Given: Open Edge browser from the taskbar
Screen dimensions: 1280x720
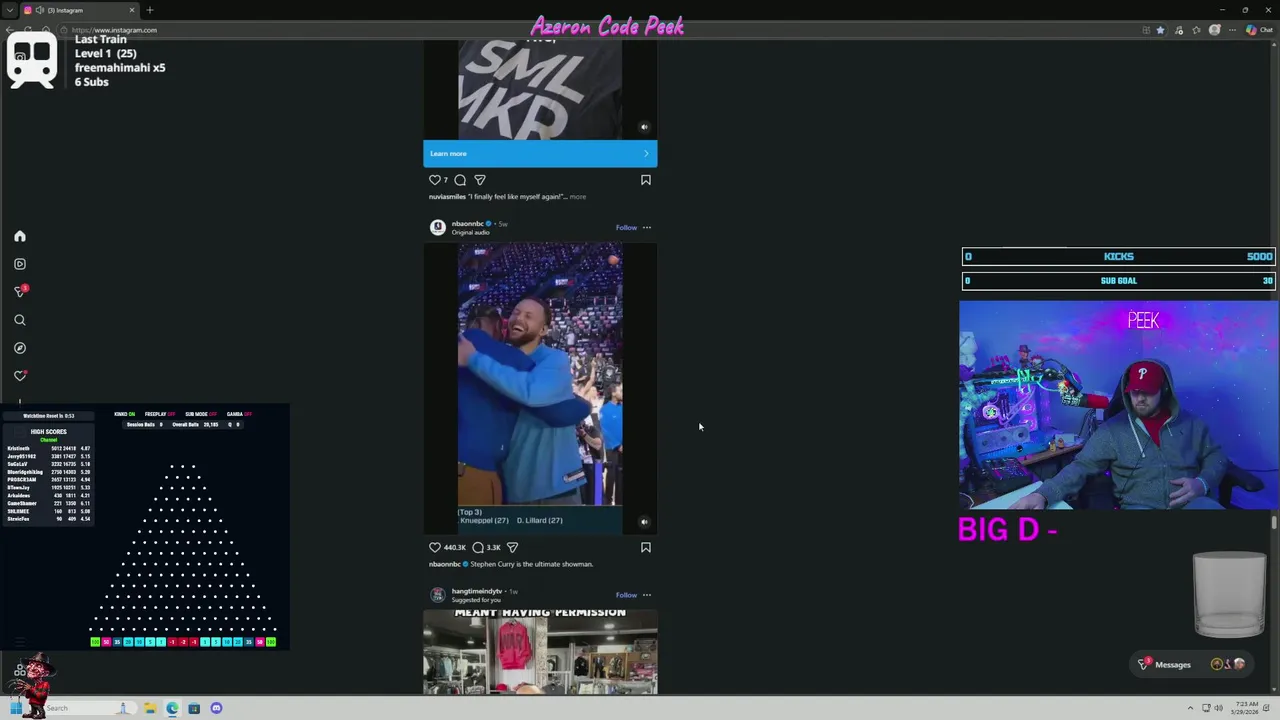Looking at the screenshot, I should point(172,708).
